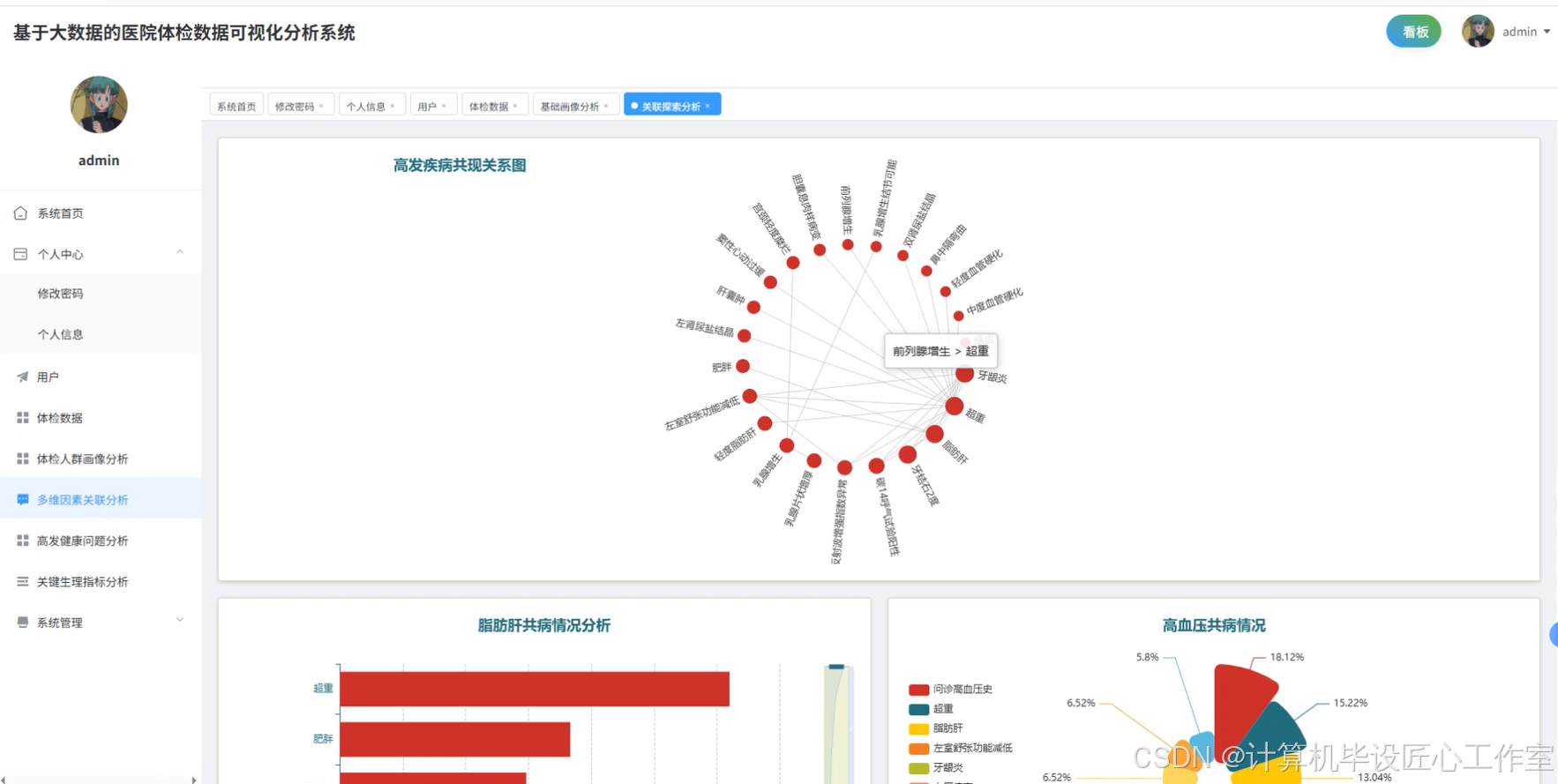Click the zoom slider handle beside bar chart
This screenshot has height=784, width=1558.
[x=836, y=667]
